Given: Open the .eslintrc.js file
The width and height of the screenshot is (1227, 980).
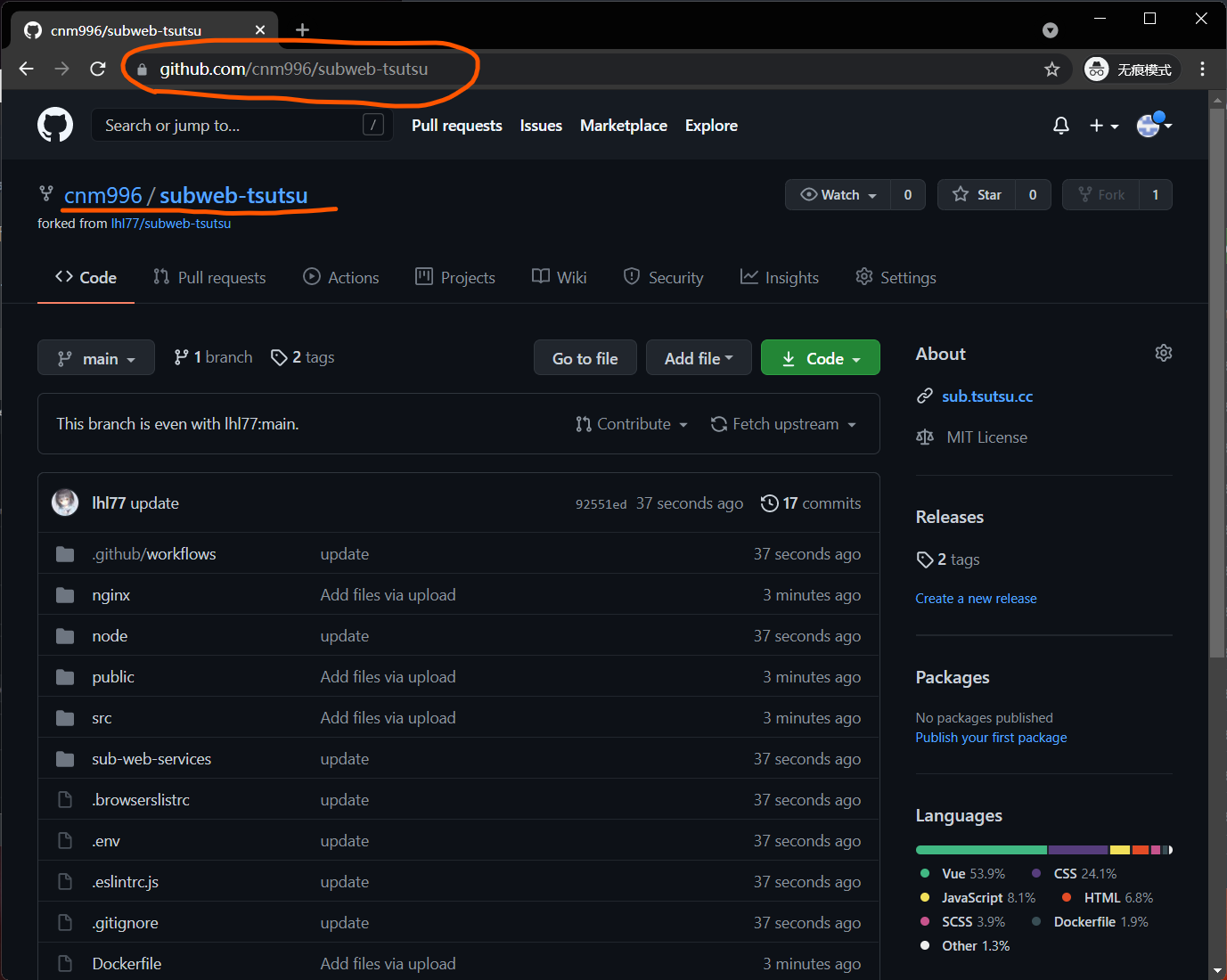Looking at the screenshot, I should click(x=125, y=882).
